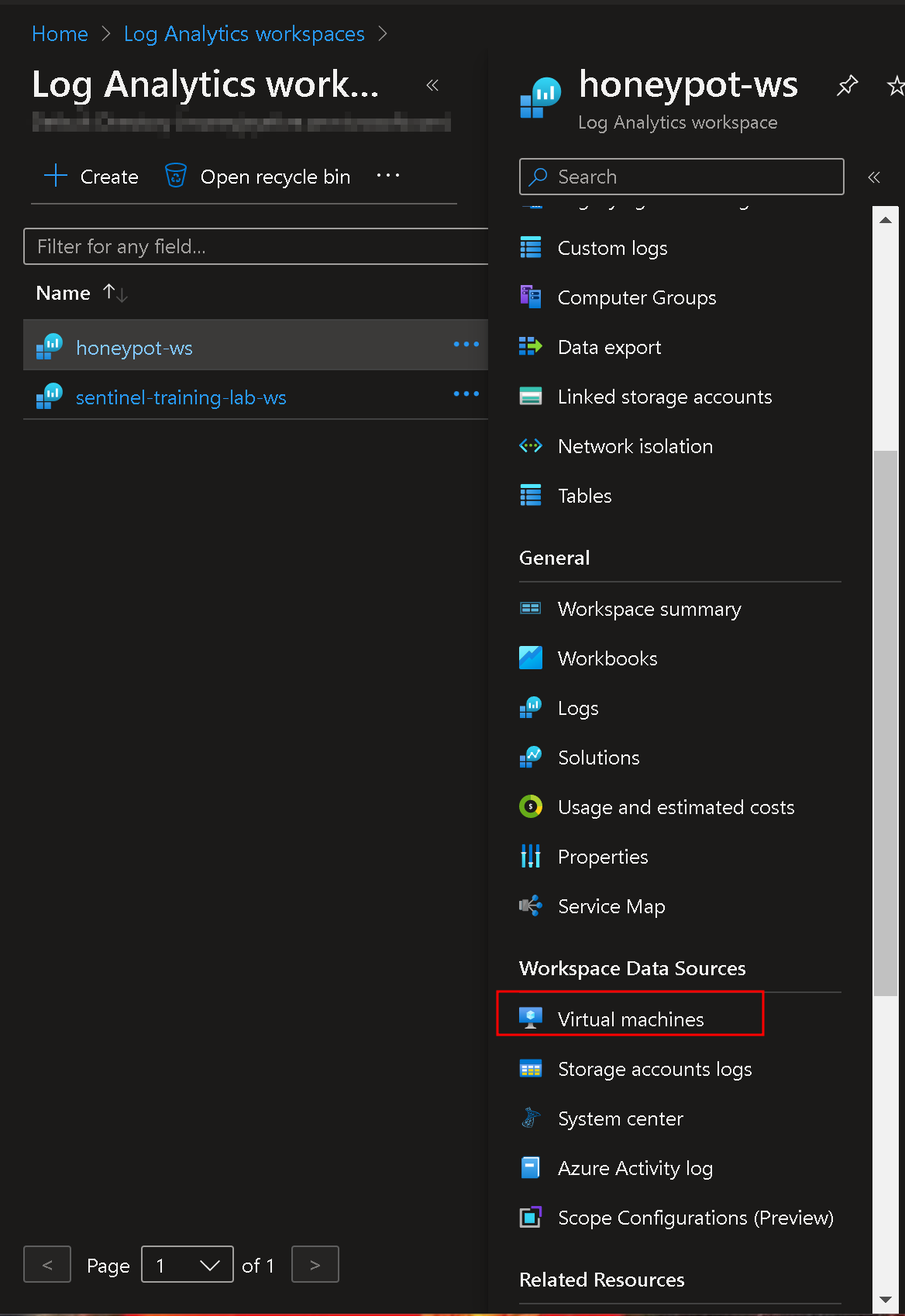905x1316 pixels.
Task: Pin the honeypot-ws workspace blade
Action: pyautogui.click(x=847, y=85)
